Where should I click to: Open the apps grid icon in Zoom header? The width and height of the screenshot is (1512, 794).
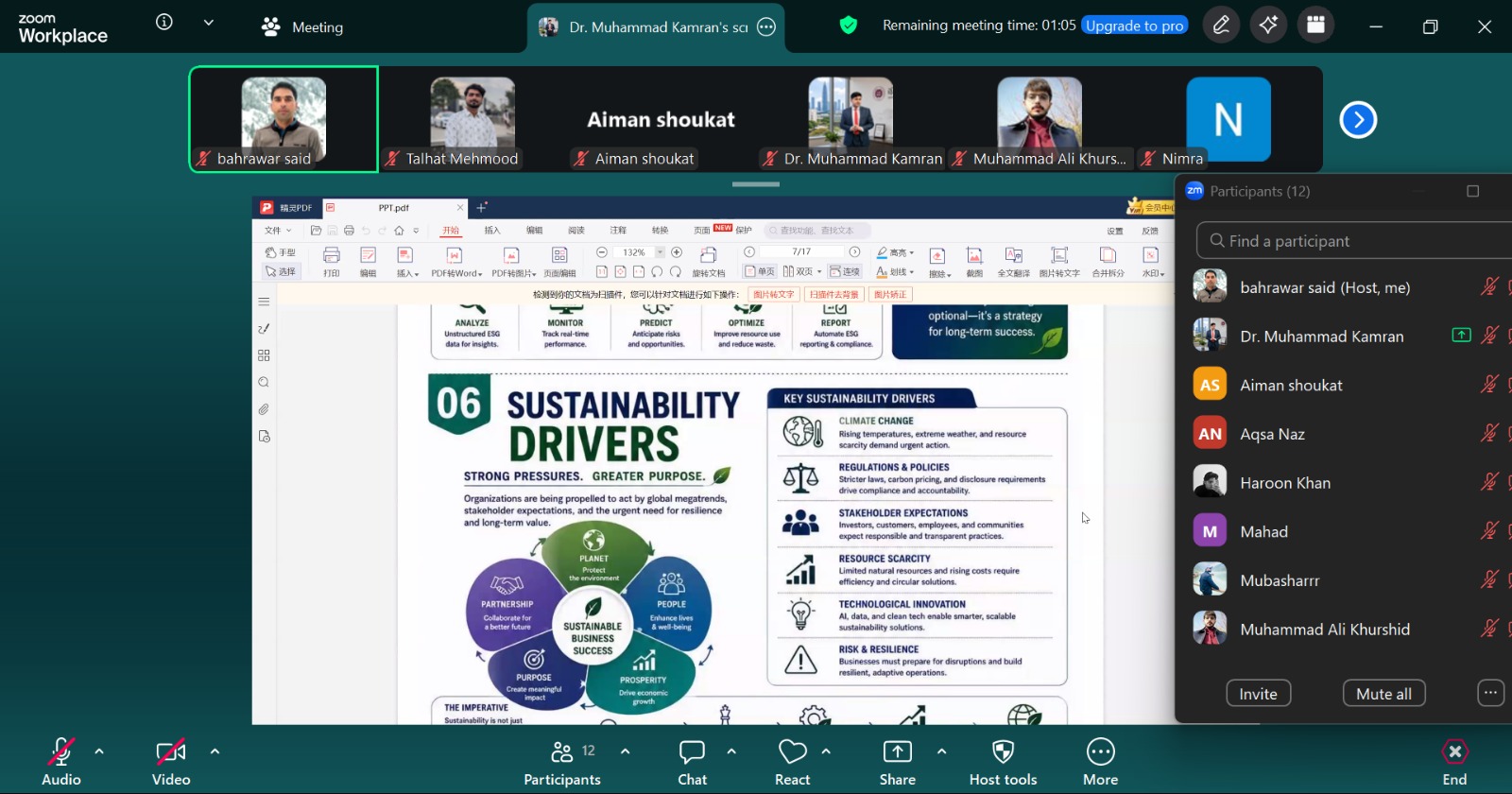(1315, 26)
